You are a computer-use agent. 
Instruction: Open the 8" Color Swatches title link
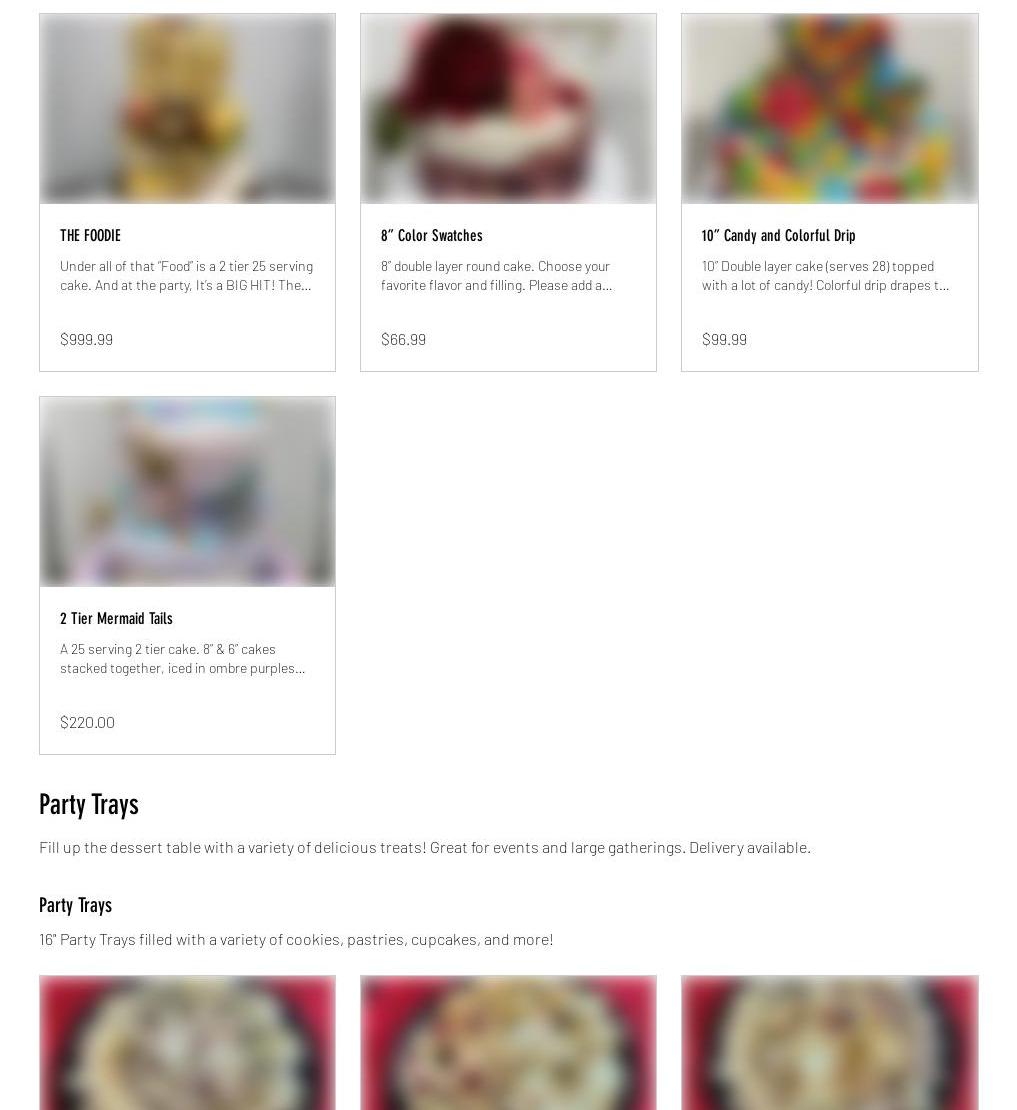click(x=432, y=236)
